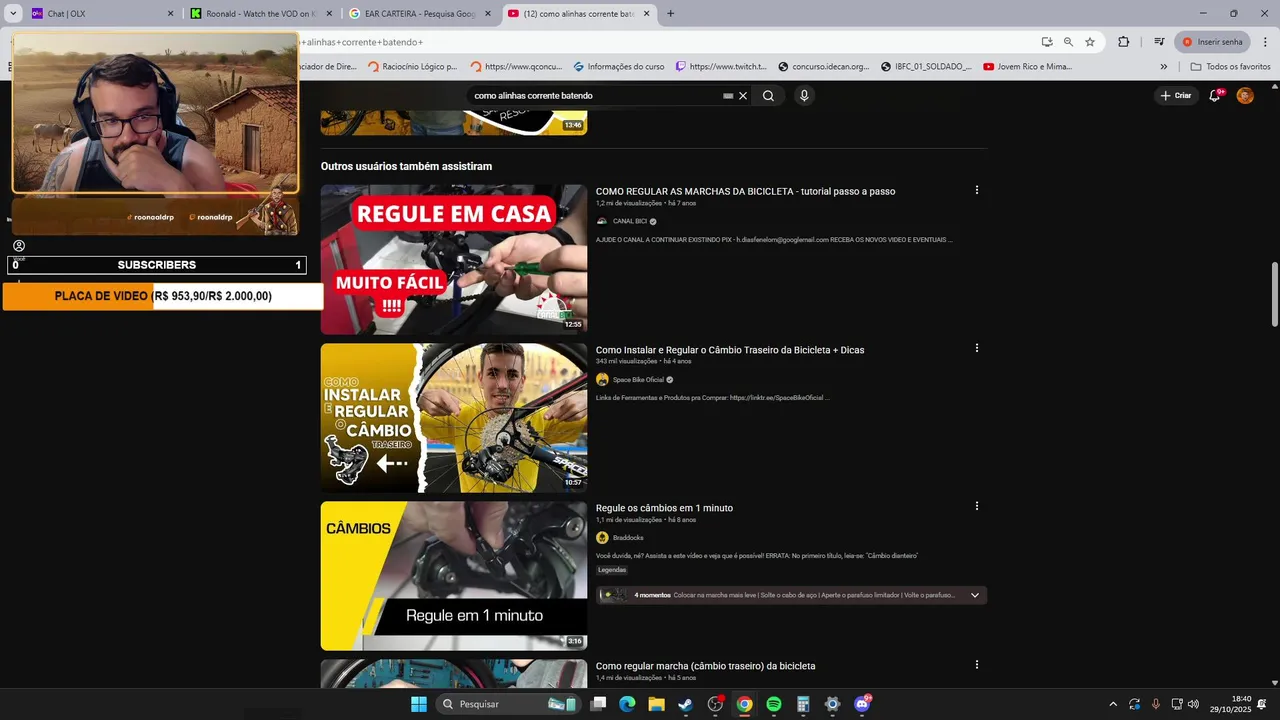Image resolution: width=1280 pixels, height=720 pixels.
Task: Open title COMO REGULAR AS MARCHAS DA BICICLETA
Action: (x=746, y=191)
